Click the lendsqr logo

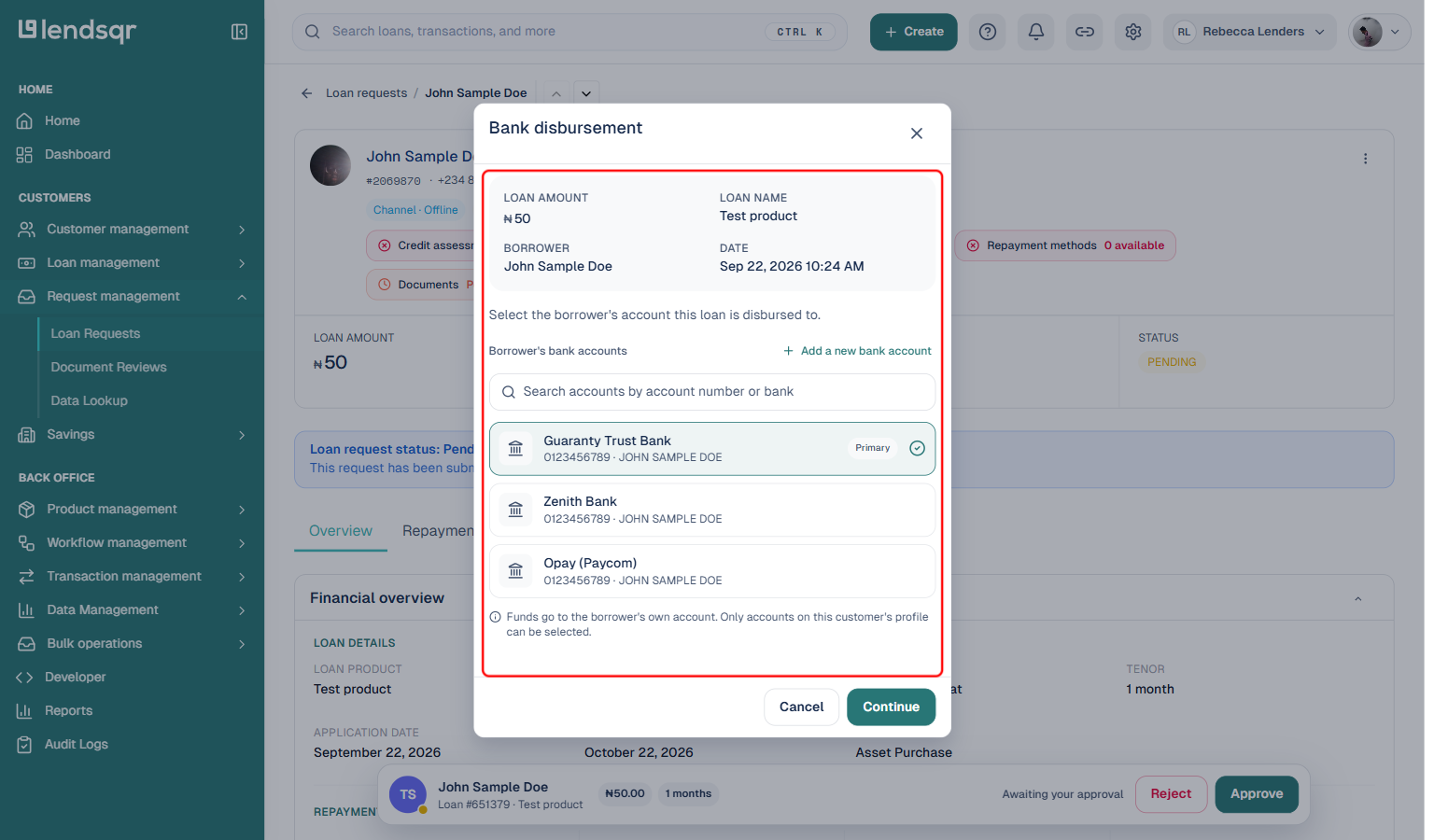pos(77,31)
